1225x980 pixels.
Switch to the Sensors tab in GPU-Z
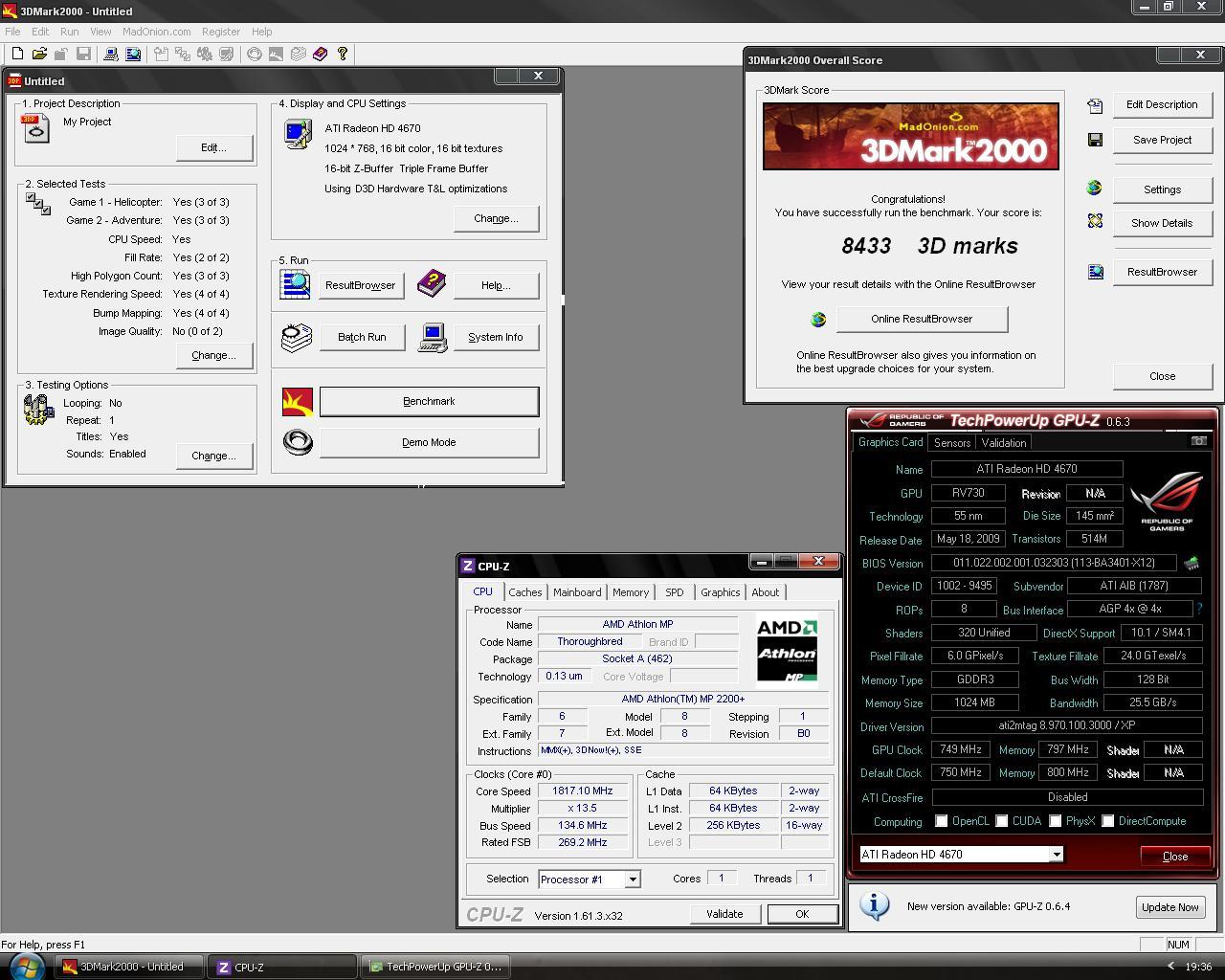click(952, 442)
